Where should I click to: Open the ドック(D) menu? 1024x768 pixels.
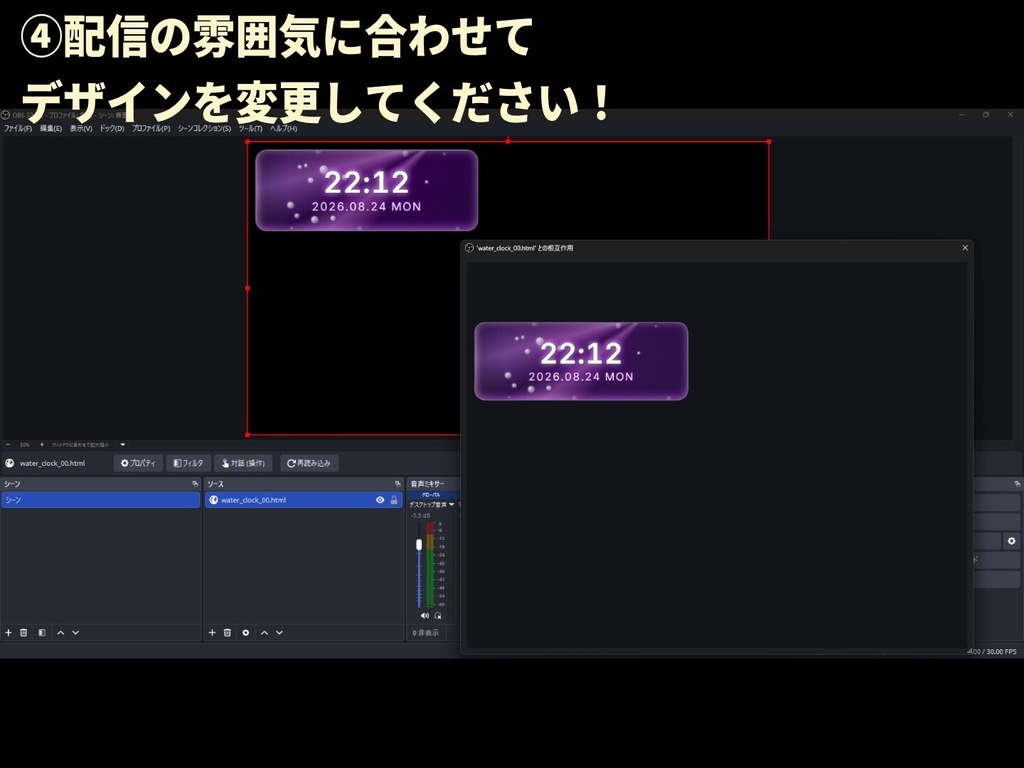[x=112, y=129]
